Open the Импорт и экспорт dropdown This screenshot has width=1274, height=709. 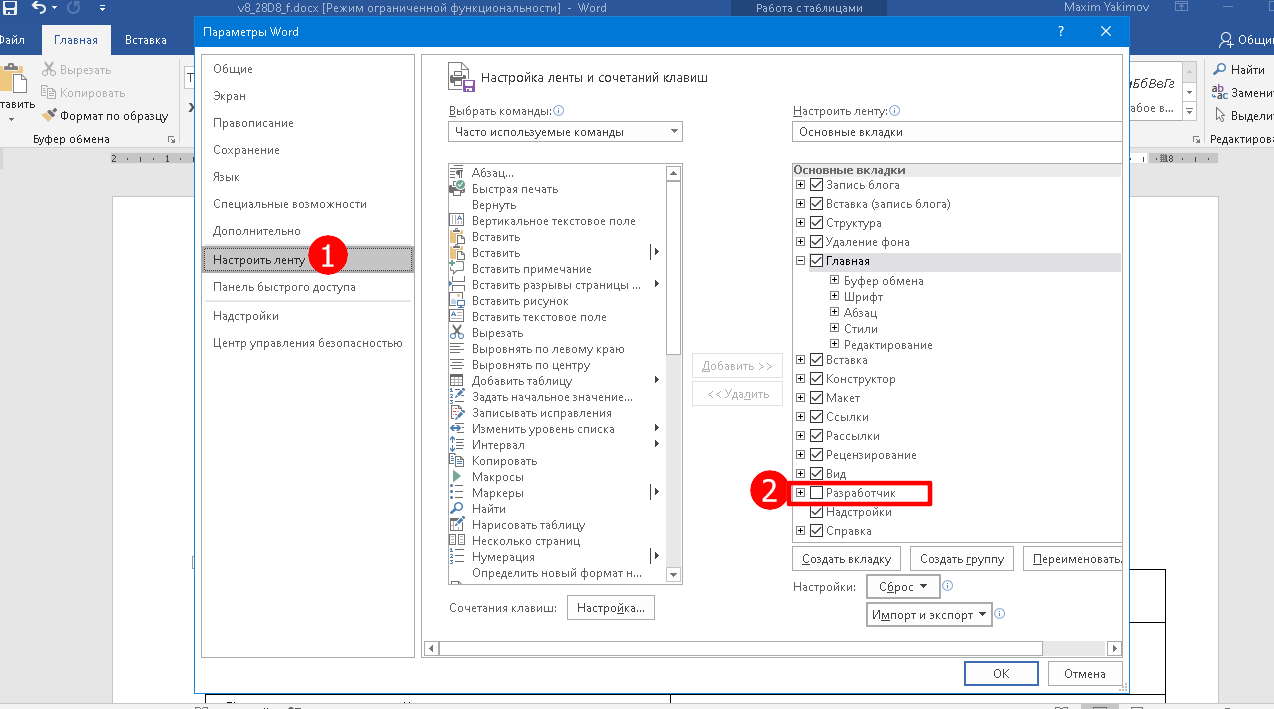(929, 615)
